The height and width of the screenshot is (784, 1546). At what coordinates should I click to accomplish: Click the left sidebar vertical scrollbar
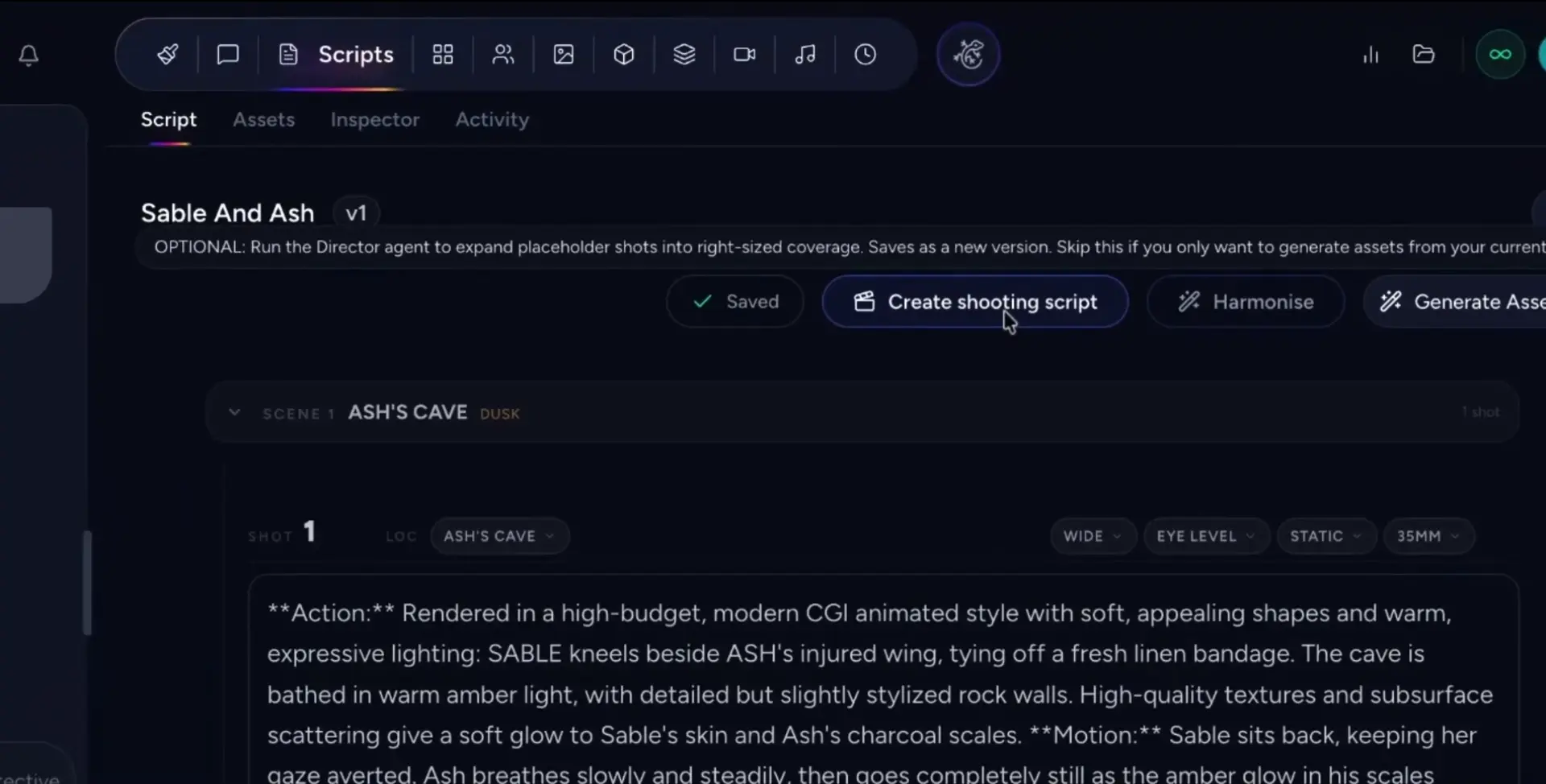click(87, 583)
